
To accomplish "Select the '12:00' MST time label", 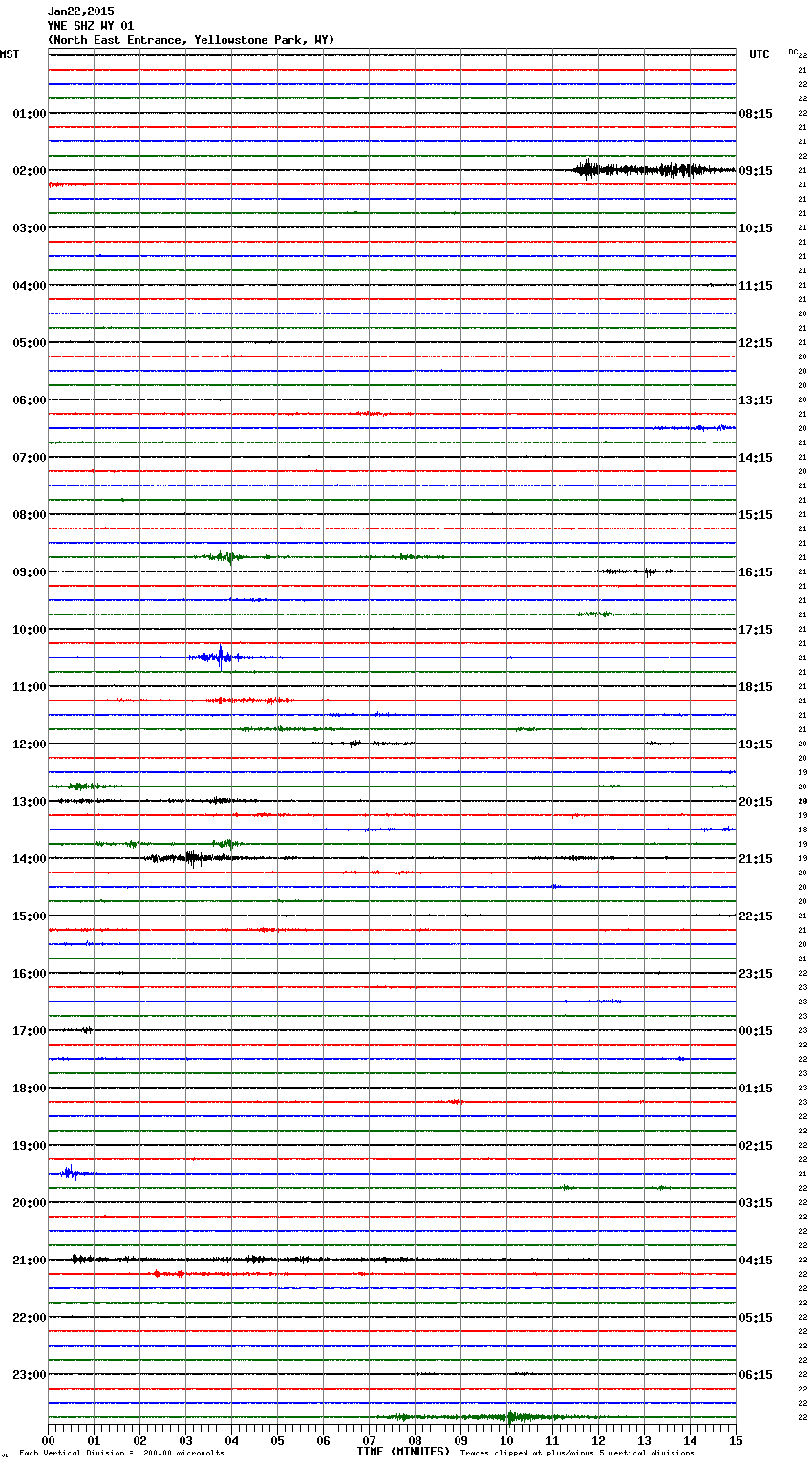I will pos(30,744).
